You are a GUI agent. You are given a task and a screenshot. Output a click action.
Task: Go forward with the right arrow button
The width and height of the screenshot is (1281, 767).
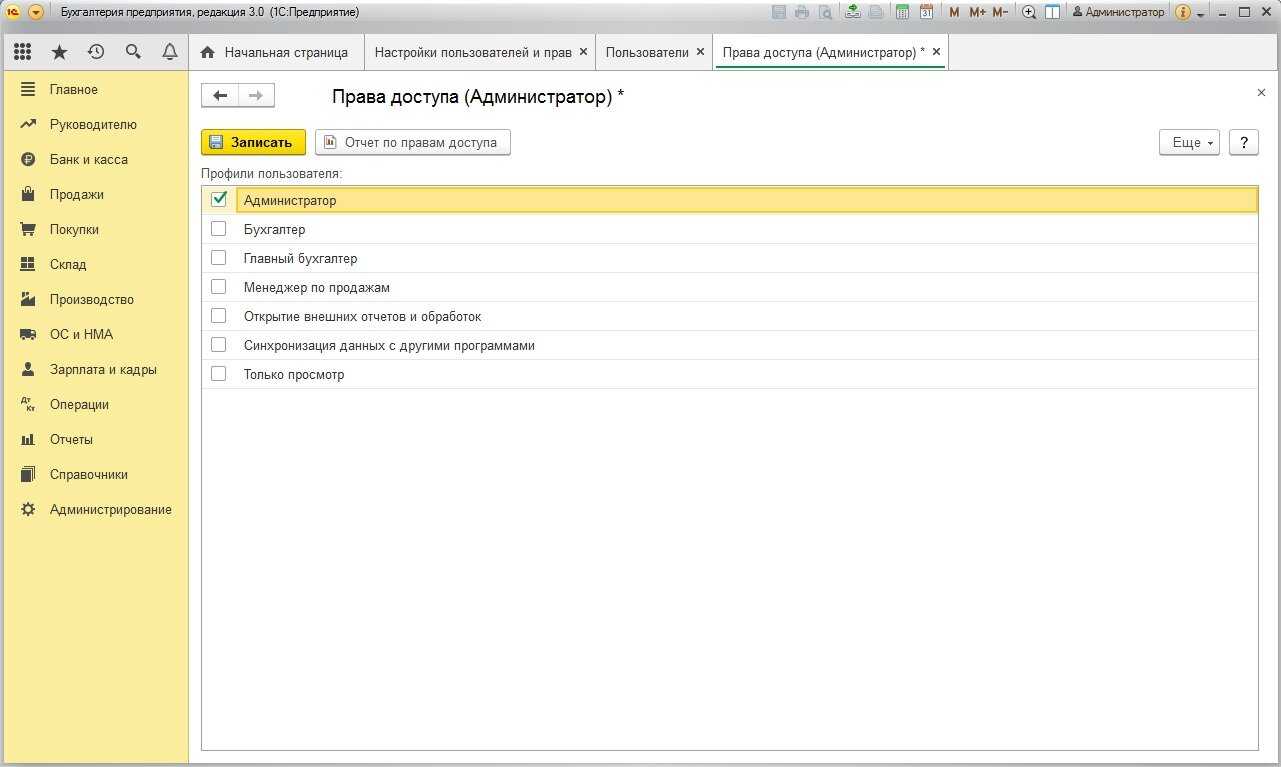256,95
